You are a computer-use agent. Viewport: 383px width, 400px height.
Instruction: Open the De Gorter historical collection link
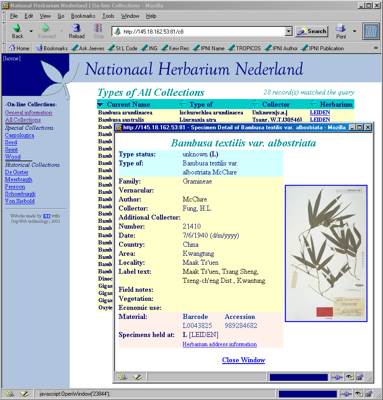tap(16, 172)
